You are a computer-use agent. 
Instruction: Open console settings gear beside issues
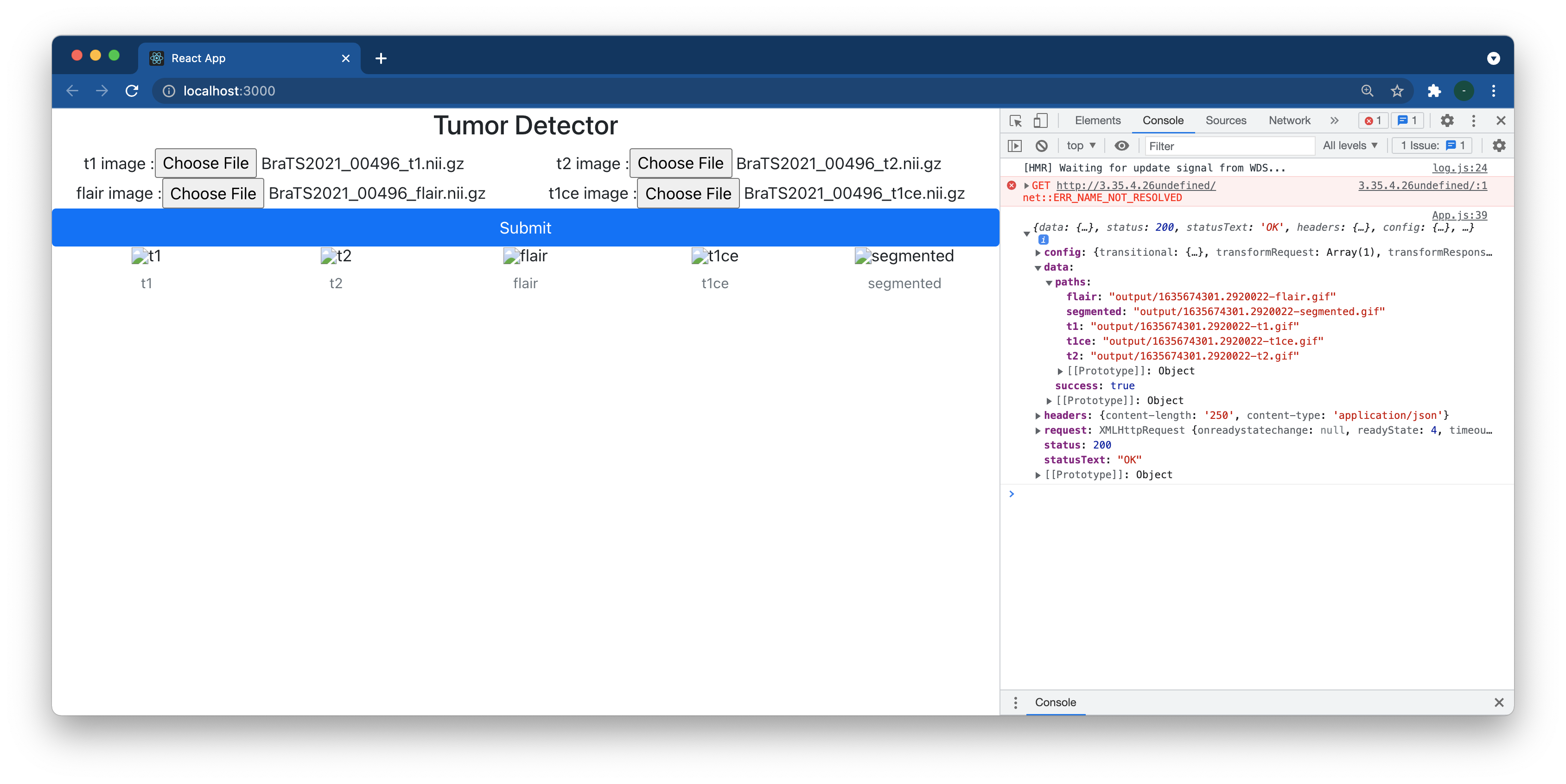click(1498, 146)
